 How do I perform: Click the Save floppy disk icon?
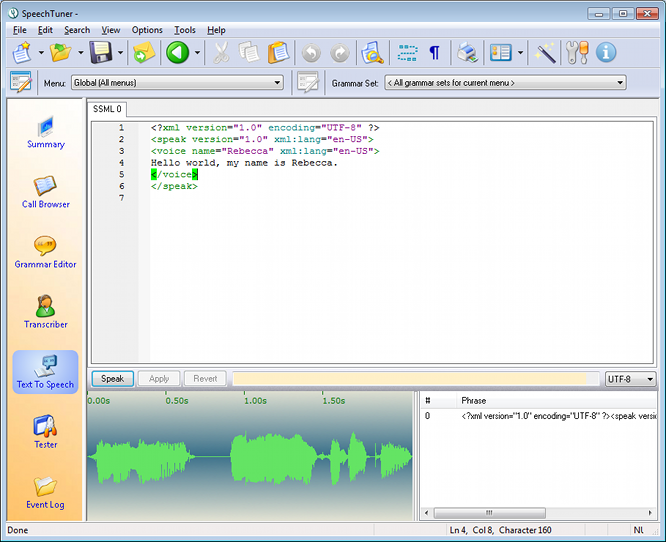click(100, 53)
